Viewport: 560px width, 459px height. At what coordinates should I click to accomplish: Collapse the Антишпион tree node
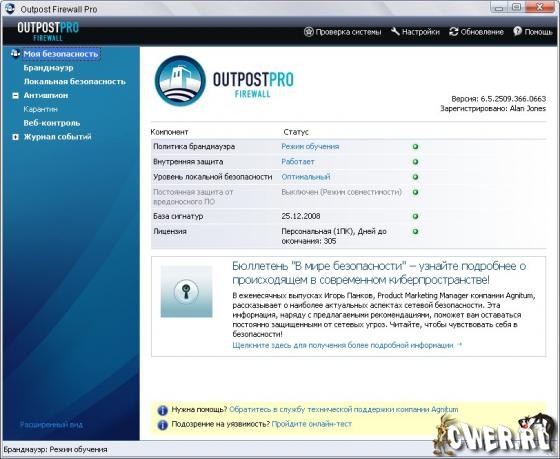15,95
